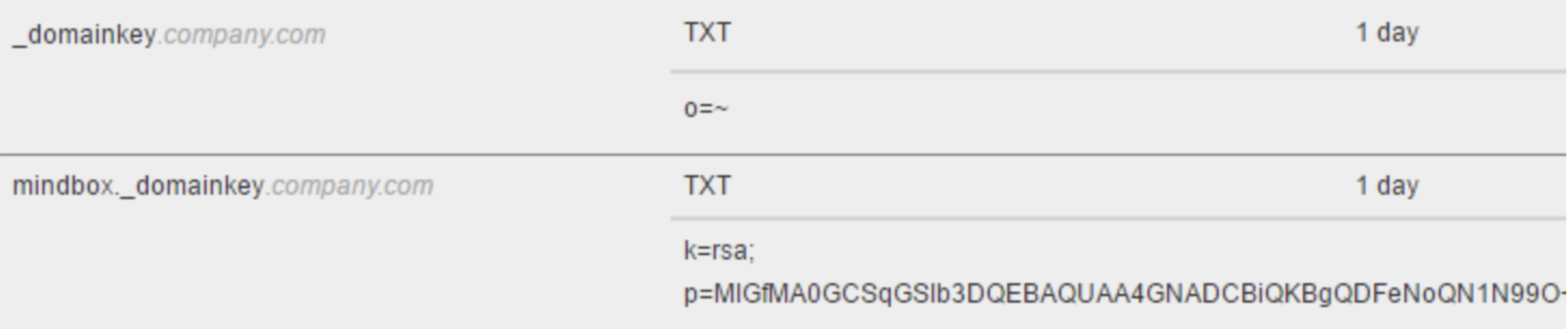Click blank space below the _domainkey name
This screenshot has width=1568, height=329.
pyautogui.click(x=335, y=104)
